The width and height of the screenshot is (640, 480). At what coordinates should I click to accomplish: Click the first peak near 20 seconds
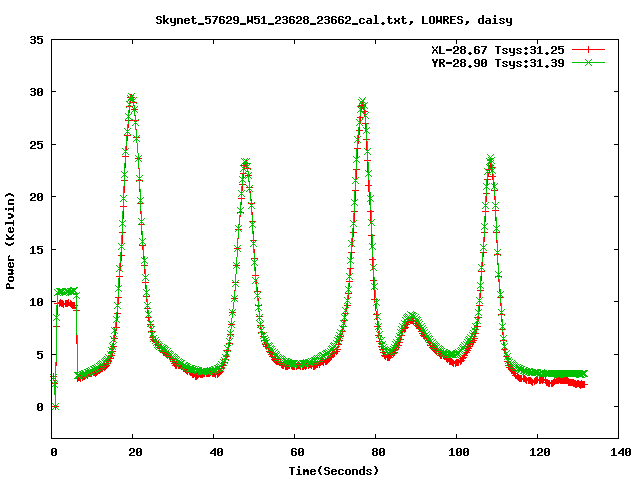tap(131, 98)
